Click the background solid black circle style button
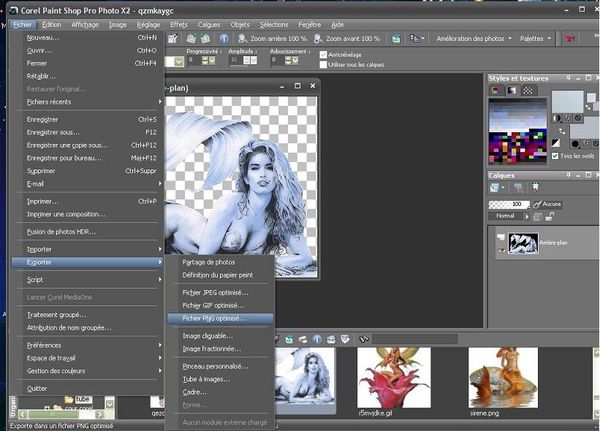The image size is (600, 431). click(x=575, y=144)
